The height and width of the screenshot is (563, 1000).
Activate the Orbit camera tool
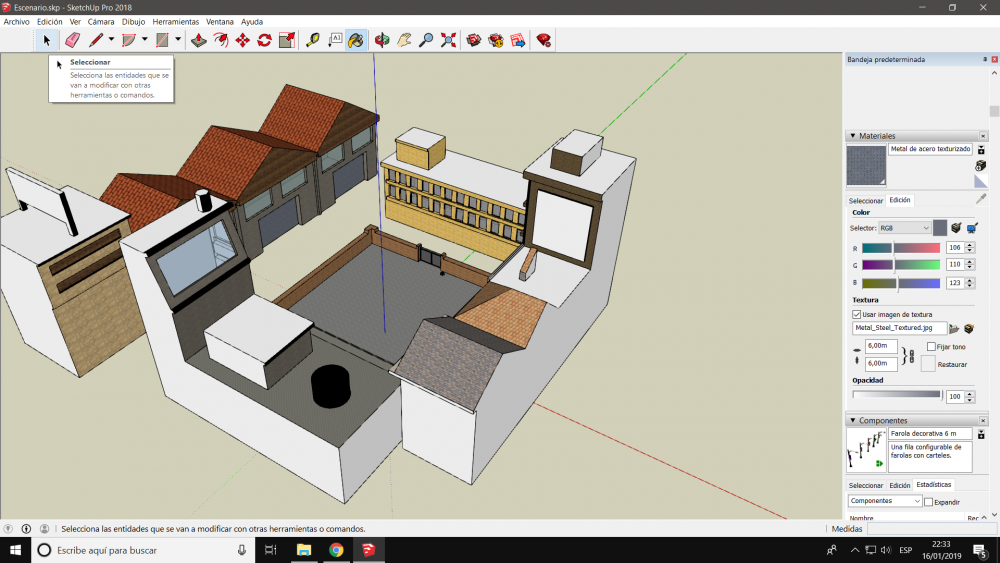[x=382, y=40]
